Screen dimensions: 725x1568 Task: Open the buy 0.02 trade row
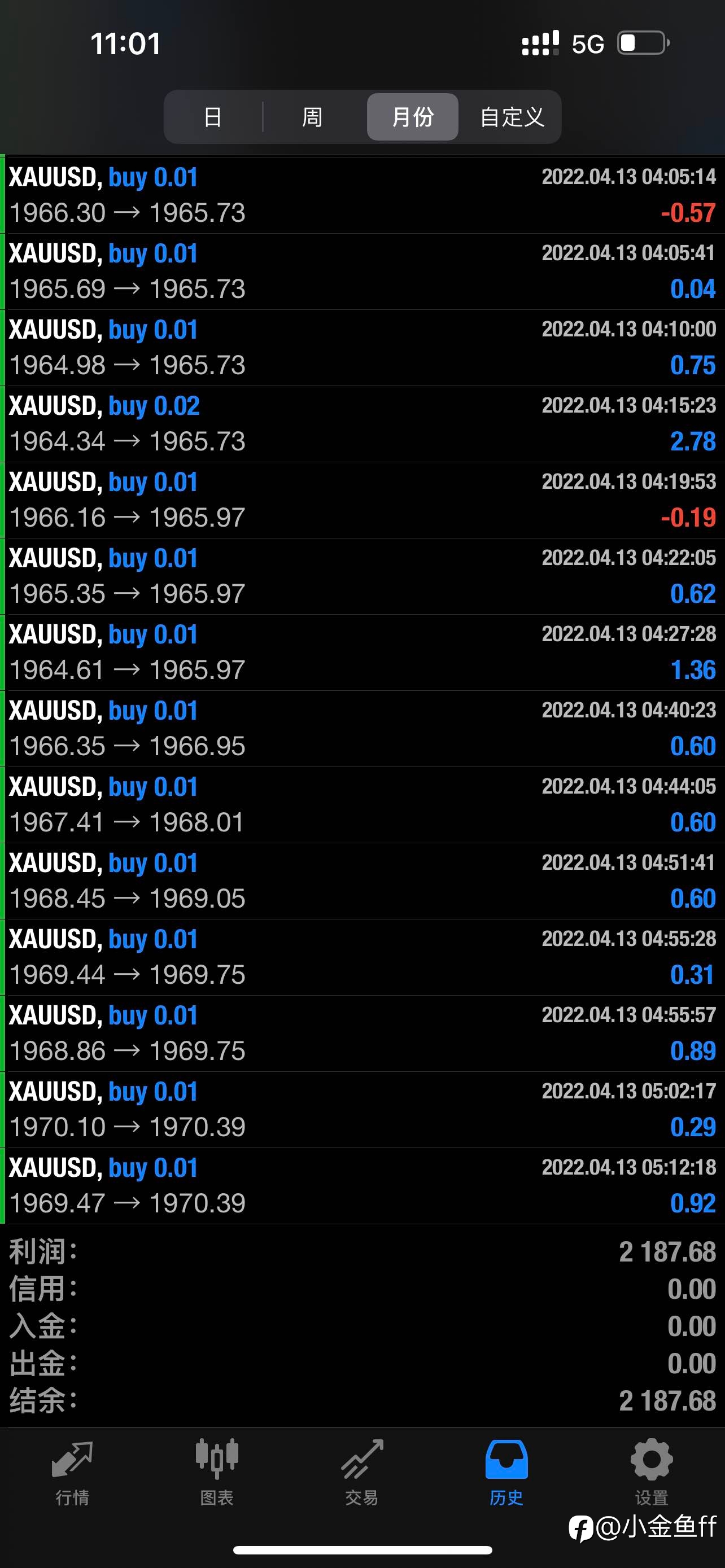pyautogui.click(x=362, y=424)
